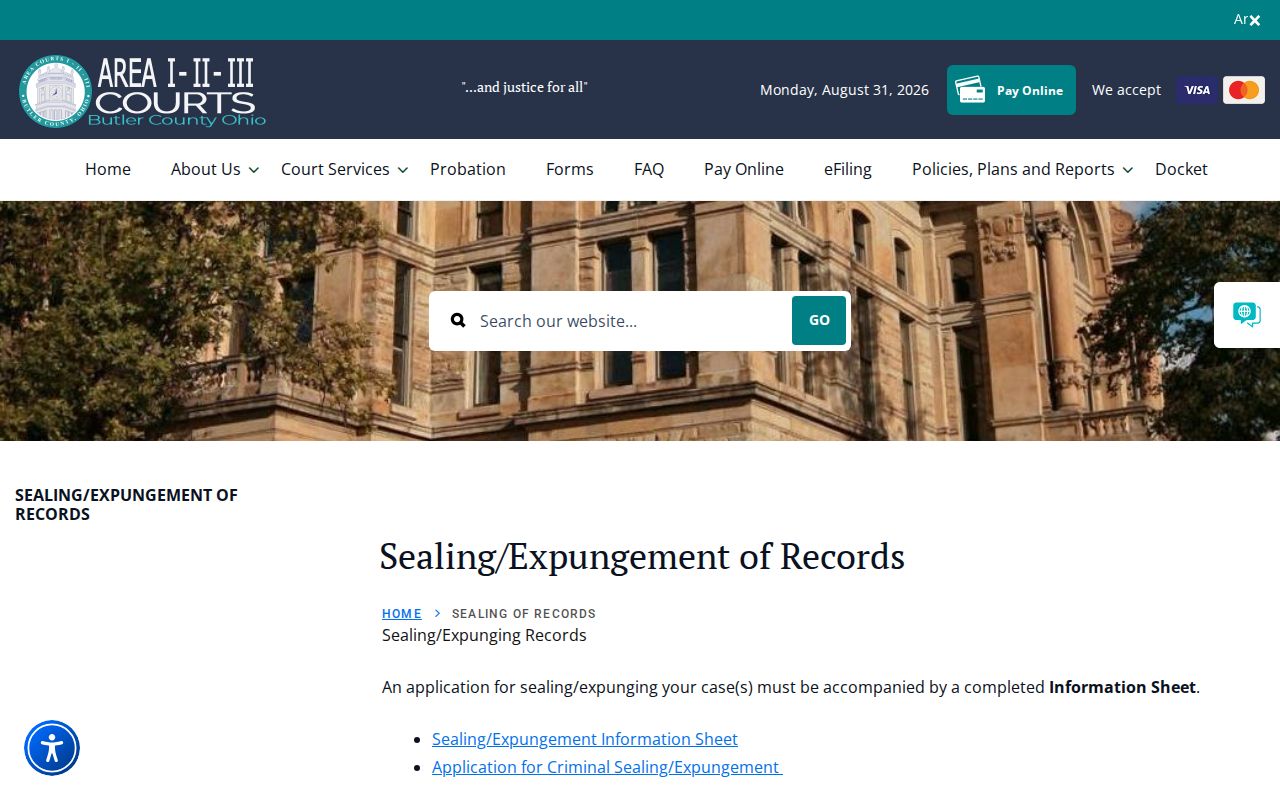Open the Docket menu item
This screenshot has height=800, width=1280.
click(1181, 169)
